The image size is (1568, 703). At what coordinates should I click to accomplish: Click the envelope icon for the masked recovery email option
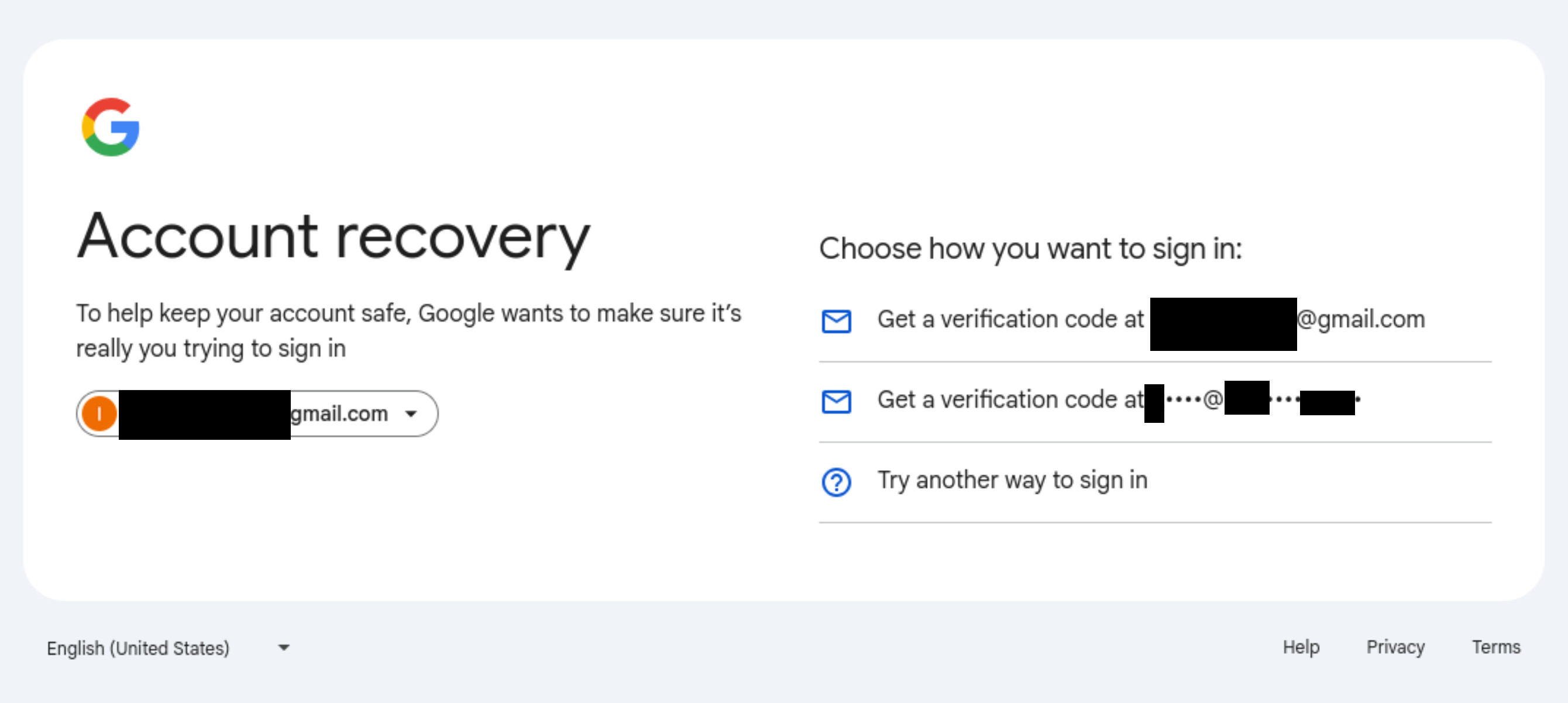click(x=836, y=401)
